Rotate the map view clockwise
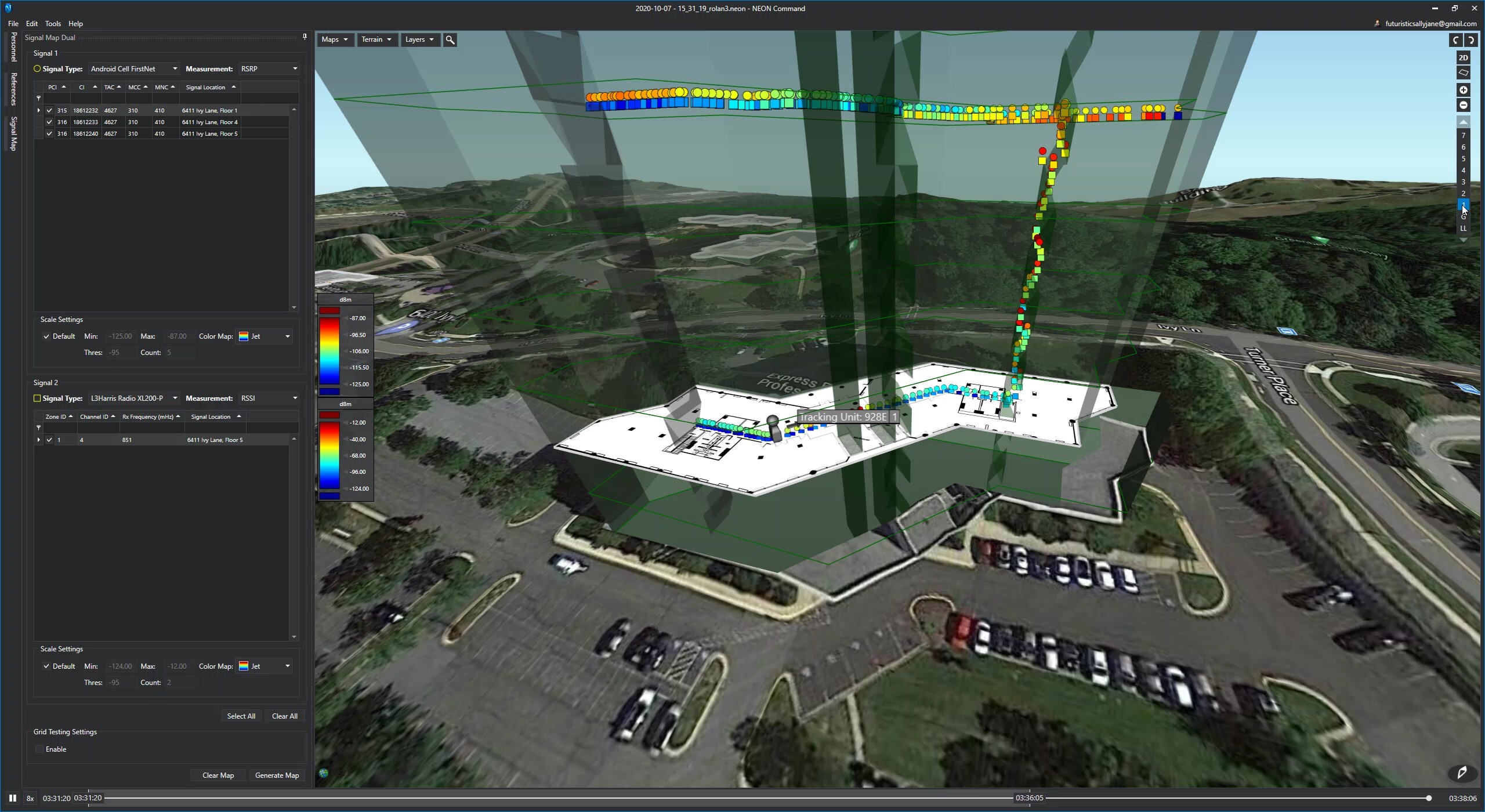The height and width of the screenshot is (812, 1485). tap(1470, 39)
